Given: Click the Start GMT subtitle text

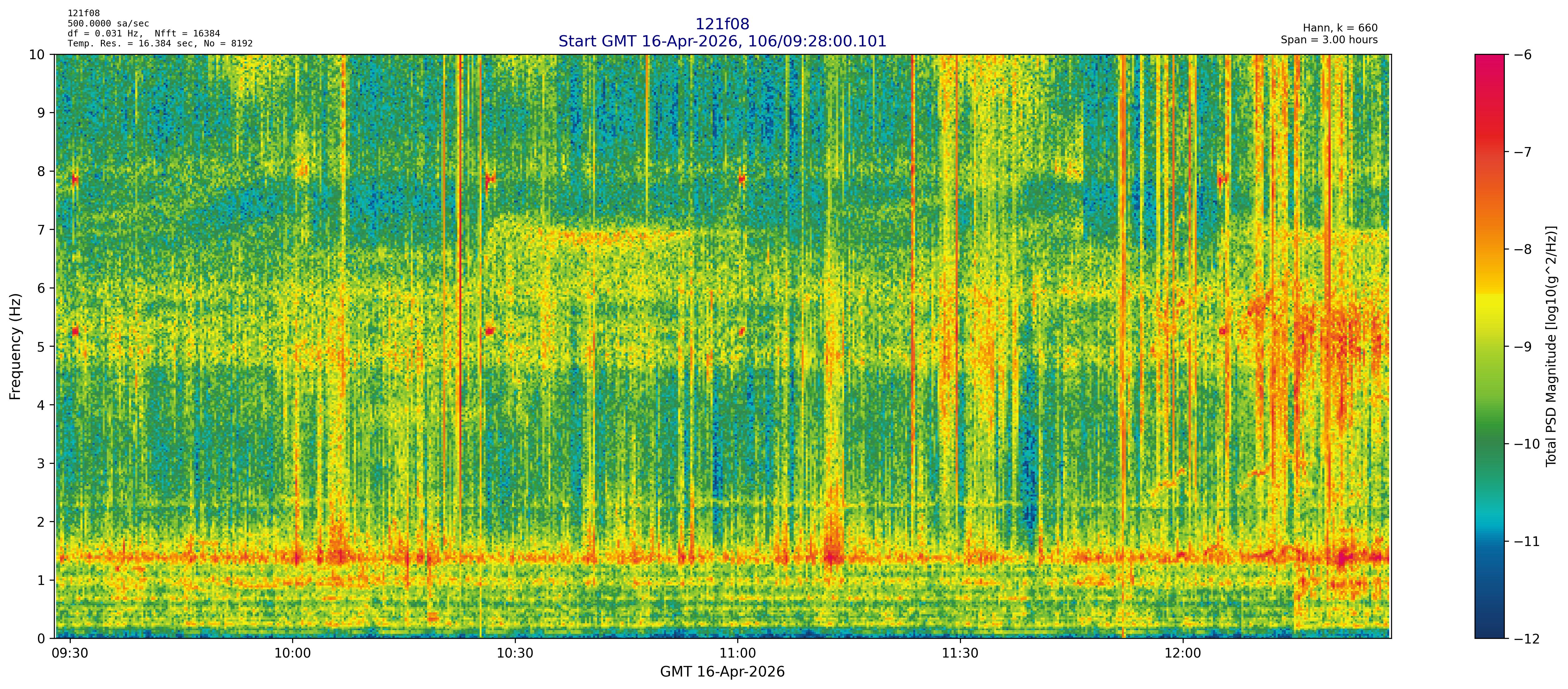Looking at the screenshot, I should (722, 41).
